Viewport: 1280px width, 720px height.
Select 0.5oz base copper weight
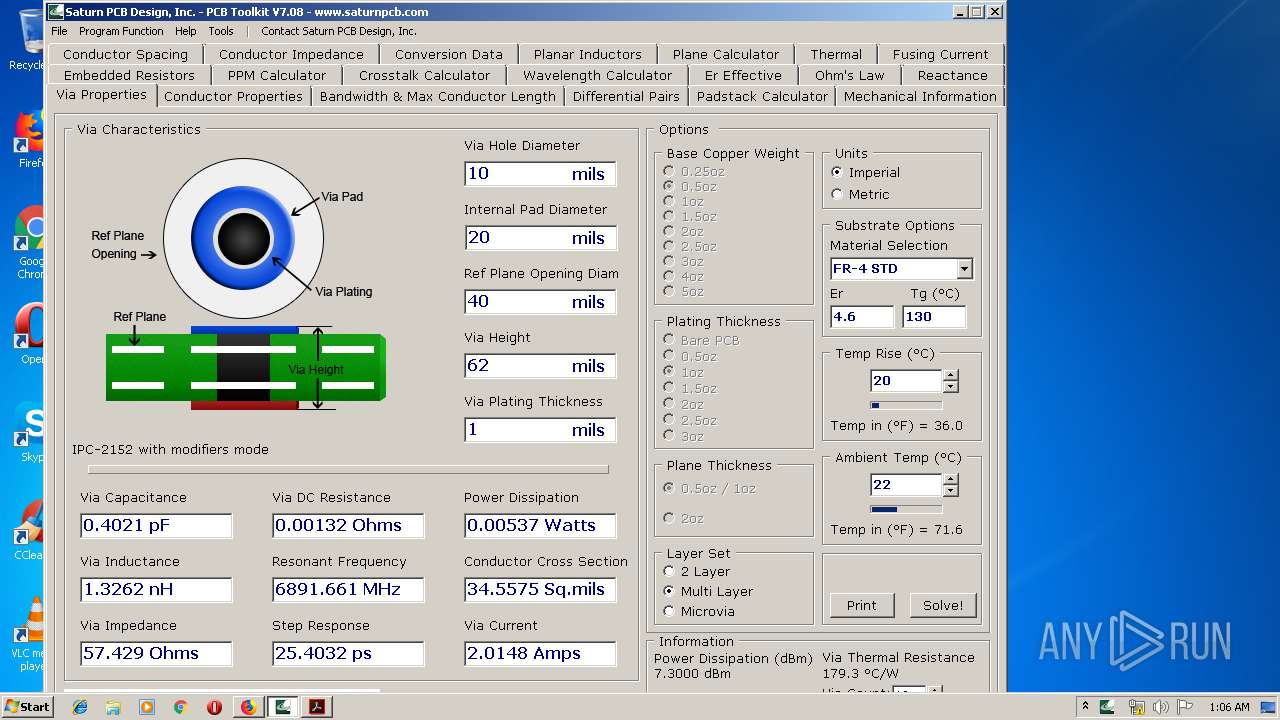[x=690, y=186]
